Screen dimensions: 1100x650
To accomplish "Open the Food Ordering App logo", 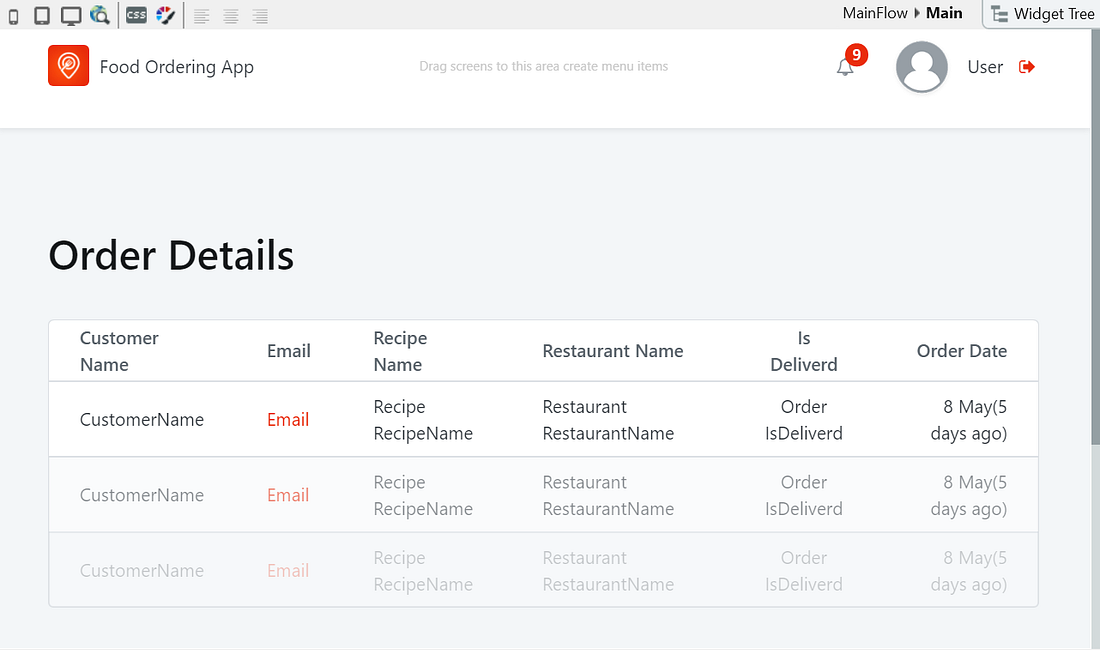I will point(68,65).
